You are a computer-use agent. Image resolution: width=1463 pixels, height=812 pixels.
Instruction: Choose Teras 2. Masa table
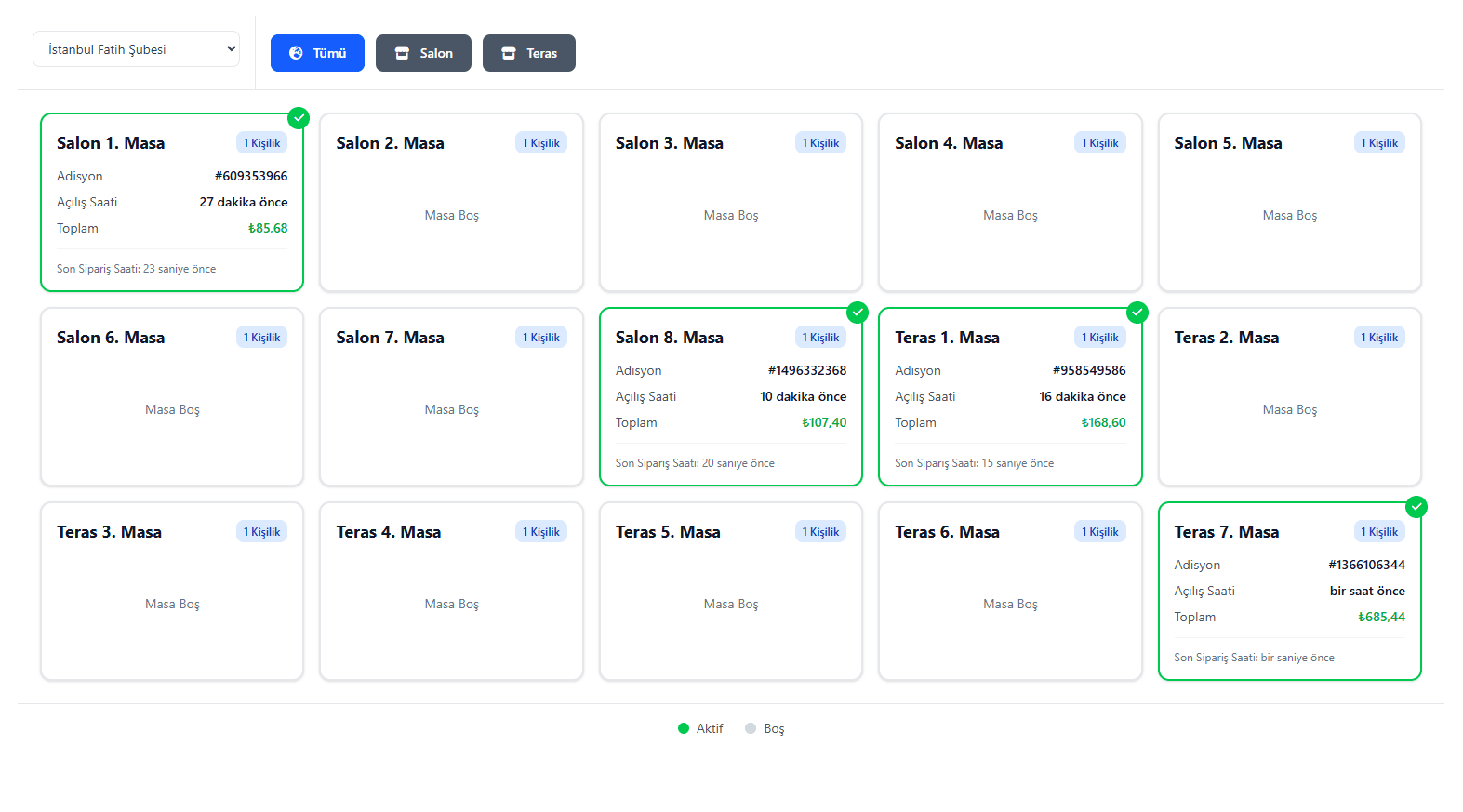(1290, 397)
